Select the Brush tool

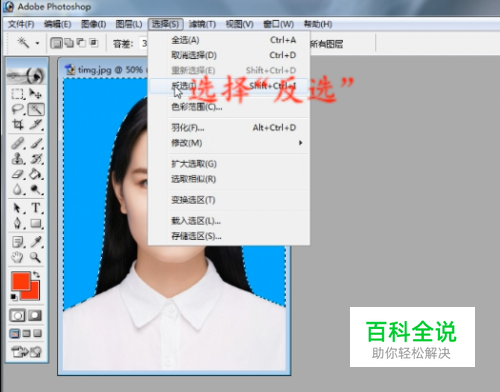(x=36, y=143)
